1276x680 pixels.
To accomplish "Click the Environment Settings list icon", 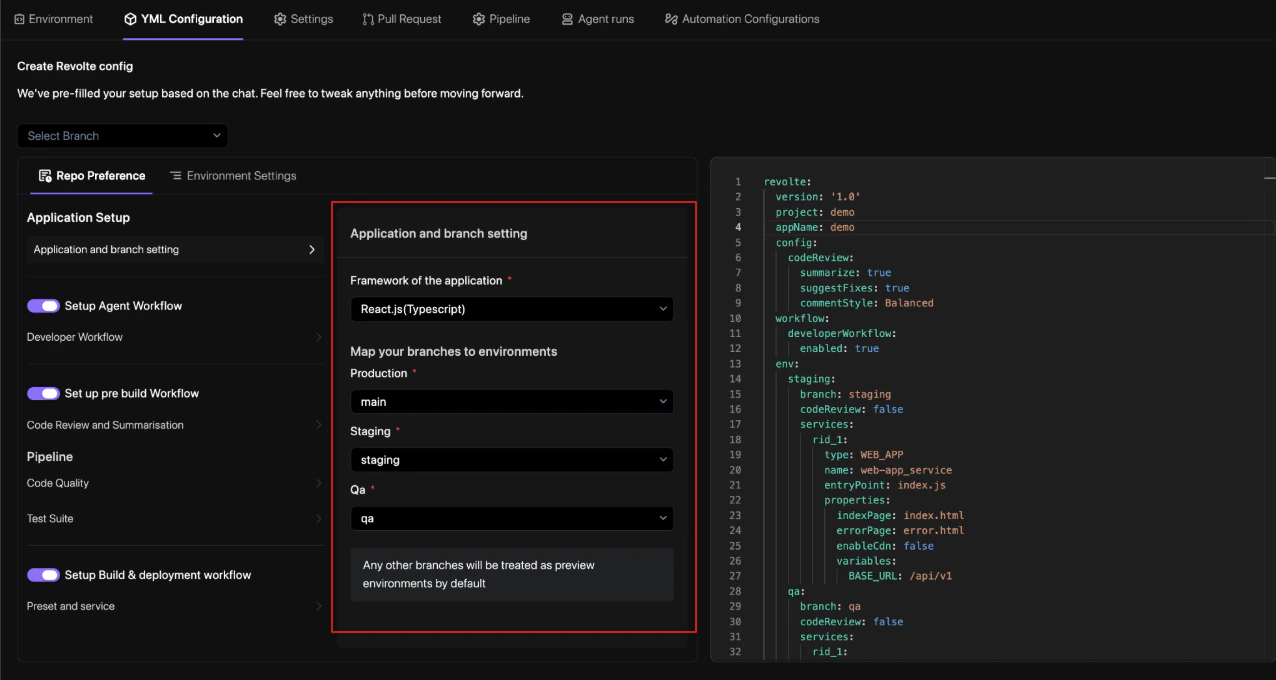I will click(x=175, y=176).
